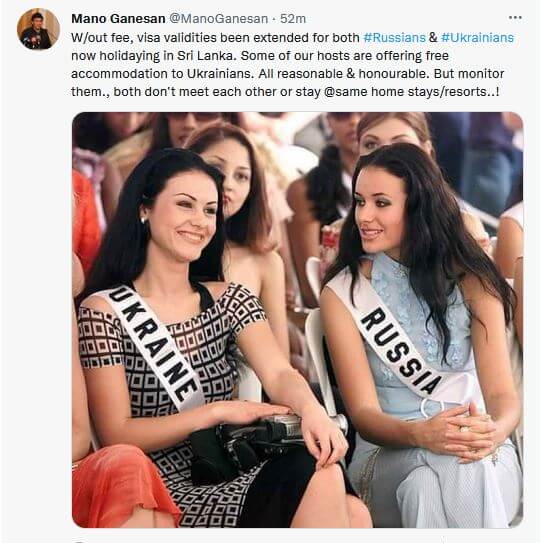This screenshot has height=543, width=540.
Task: Click the '@same' text in the tweet
Action: [x=345, y=92]
